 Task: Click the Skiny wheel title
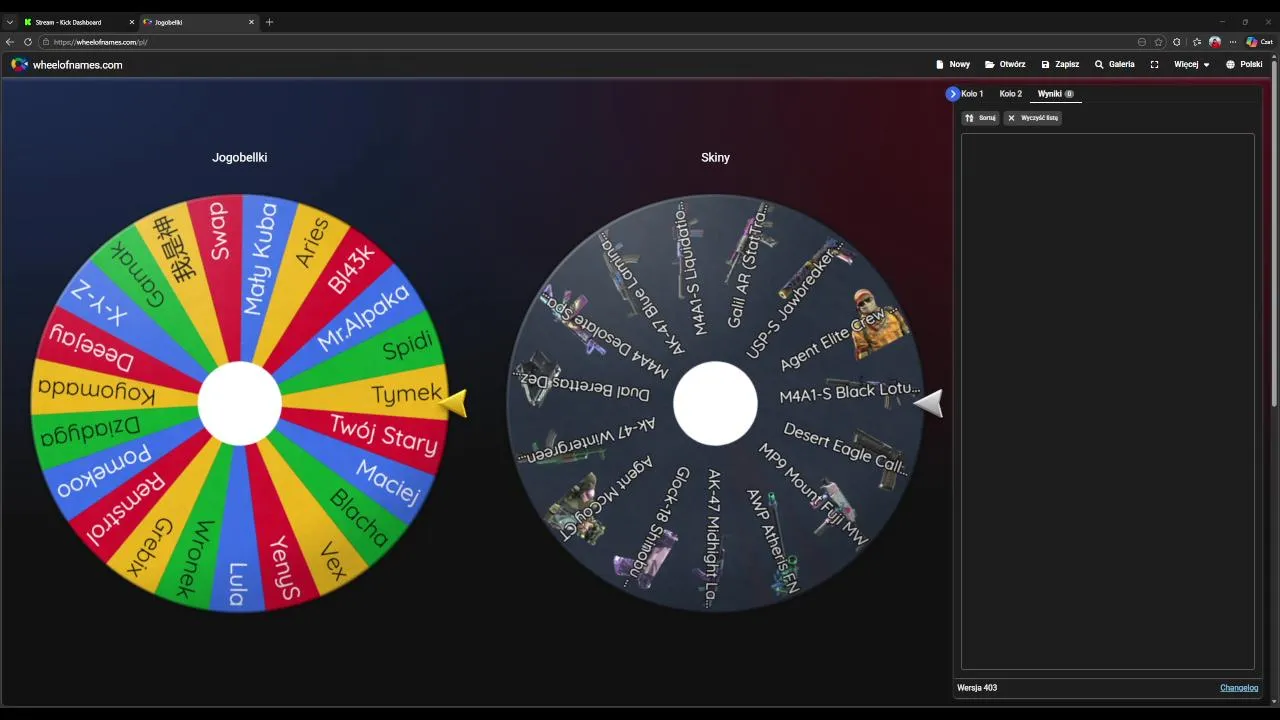tap(715, 157)
